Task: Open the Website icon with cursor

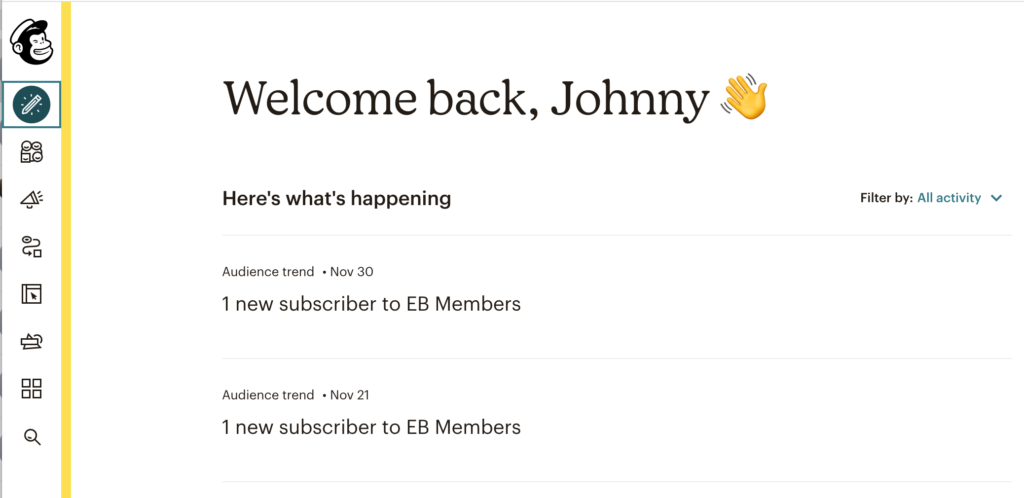Action: click(x=31, y=294)
